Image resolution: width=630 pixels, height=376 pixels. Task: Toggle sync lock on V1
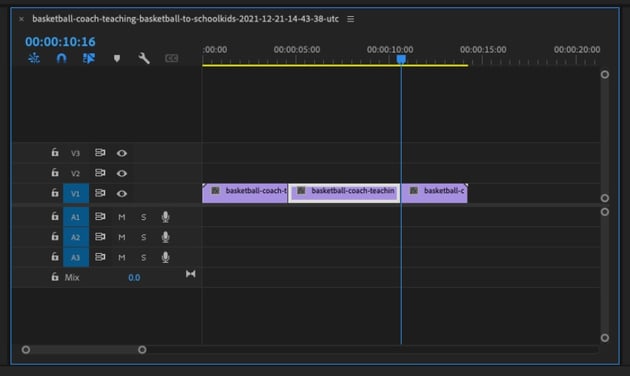pyautogui.click(x=100, y=193)
